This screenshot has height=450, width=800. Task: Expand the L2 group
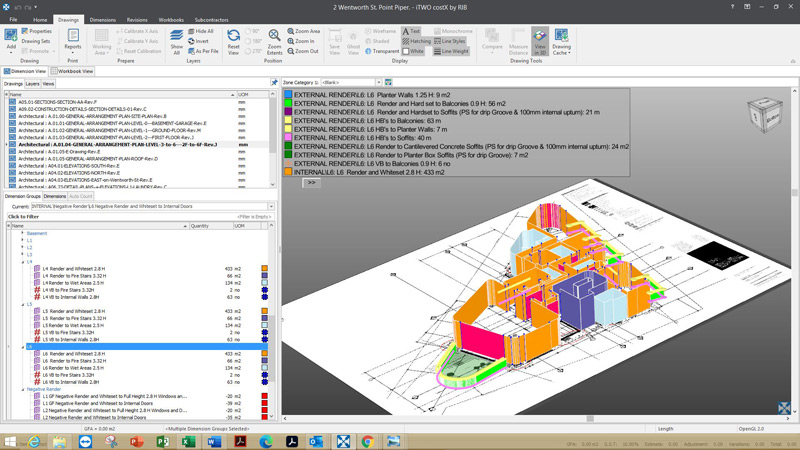[22, 247]
